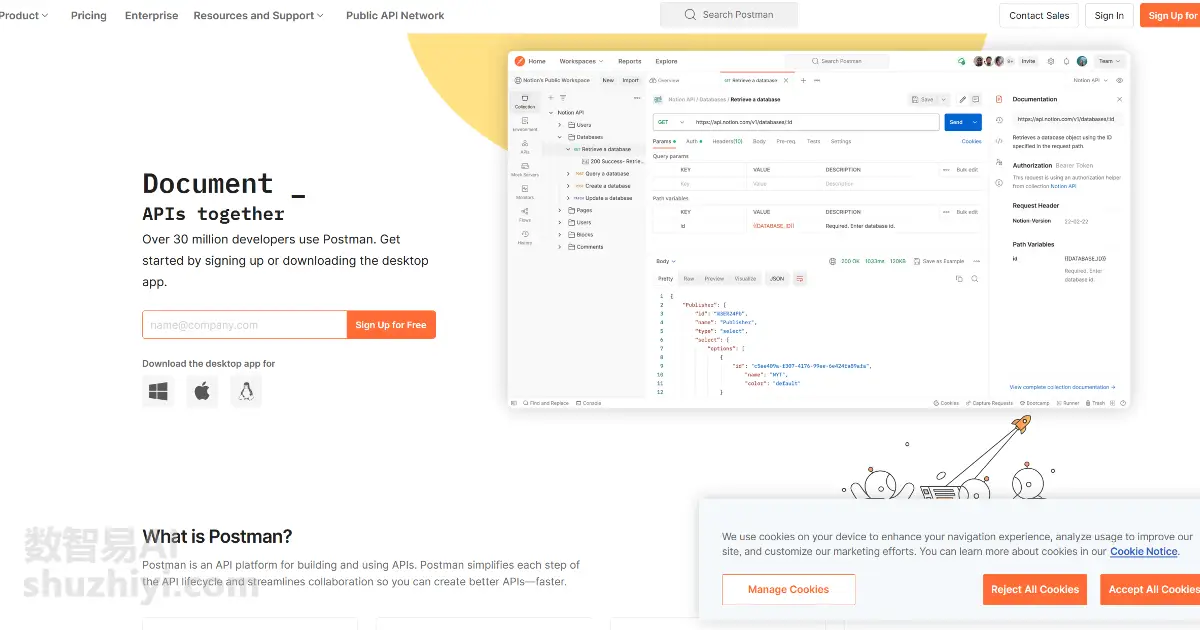The height and width of the screenshot is (630, 1200).
Task: Click the code snippet icon in right rail
Action: tap(999, 141)
